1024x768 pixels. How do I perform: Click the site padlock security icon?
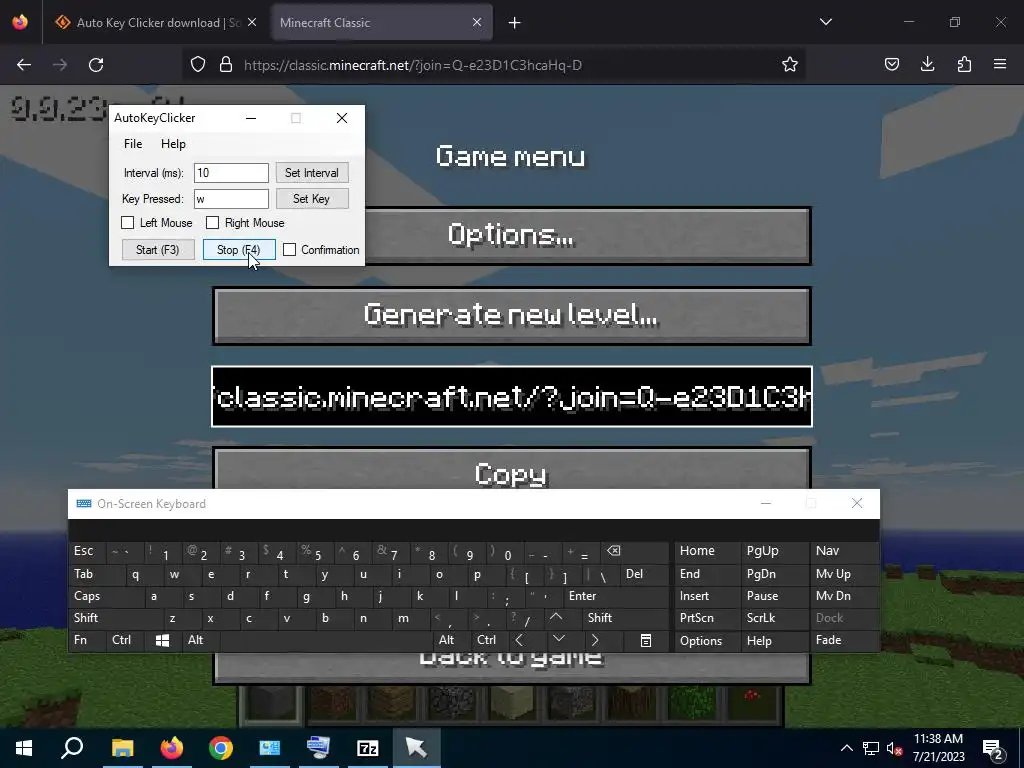coord(226,65)
